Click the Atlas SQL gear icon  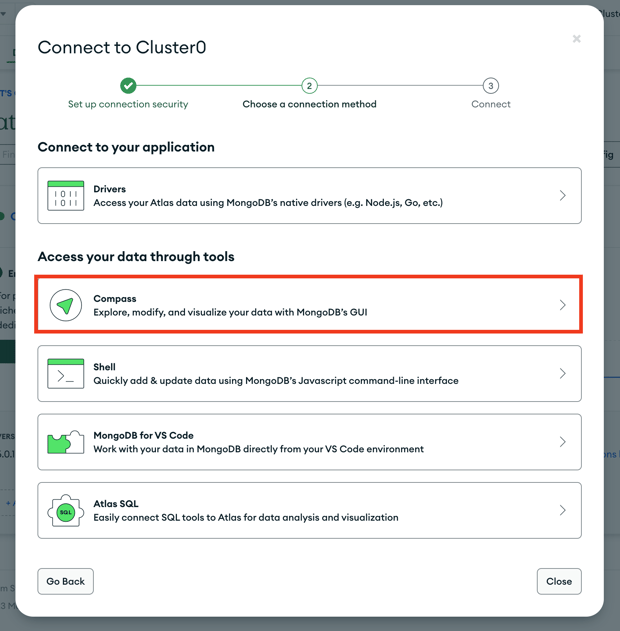(66, 511)
